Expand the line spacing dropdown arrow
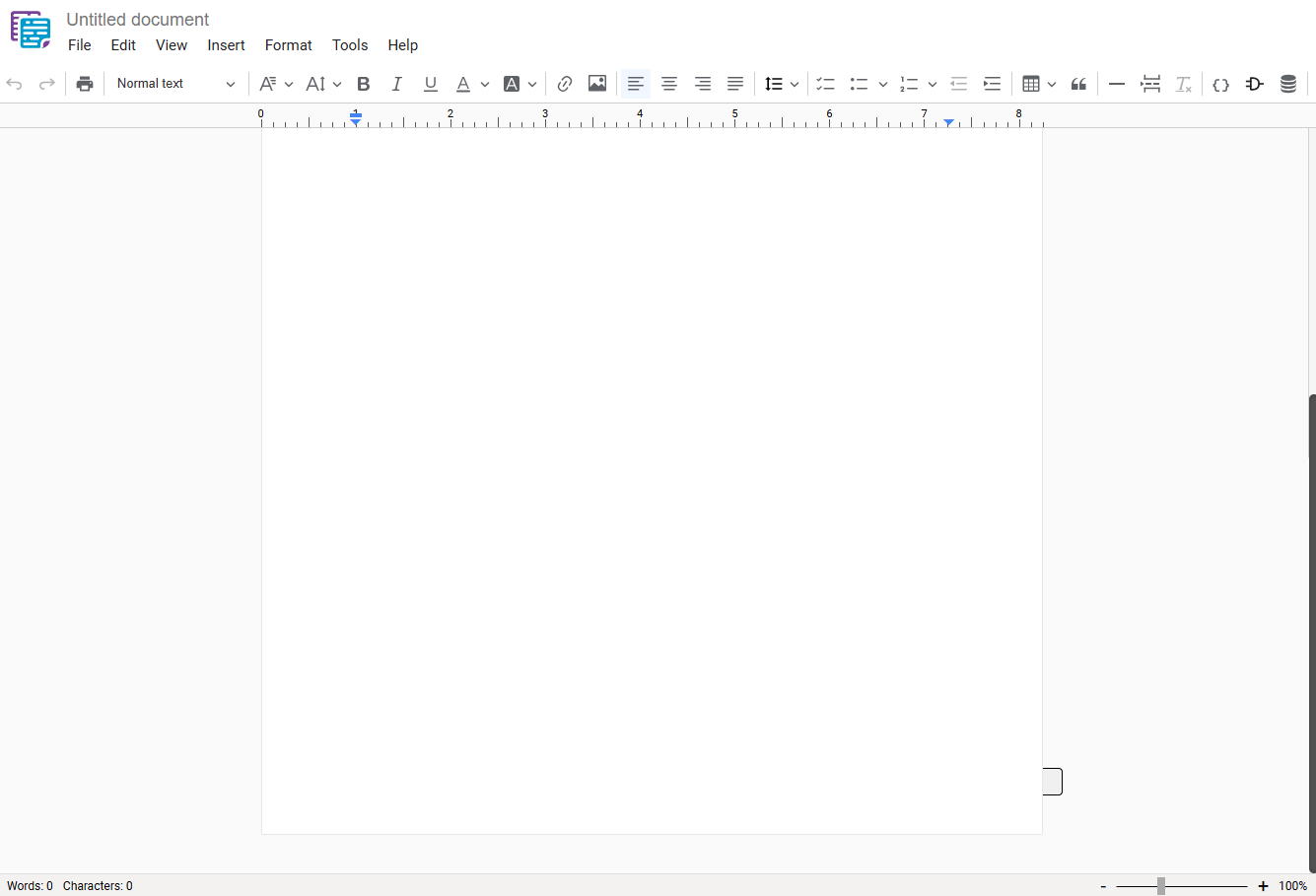Screen dimensions: 1316x896 pos(795,85)
